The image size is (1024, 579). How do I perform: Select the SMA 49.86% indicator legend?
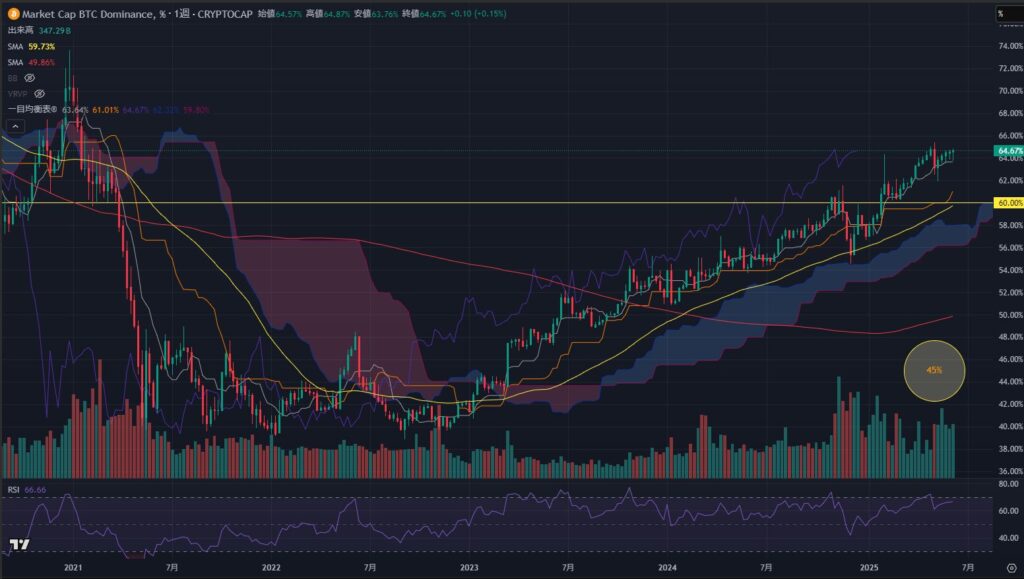tap(31, 63)
